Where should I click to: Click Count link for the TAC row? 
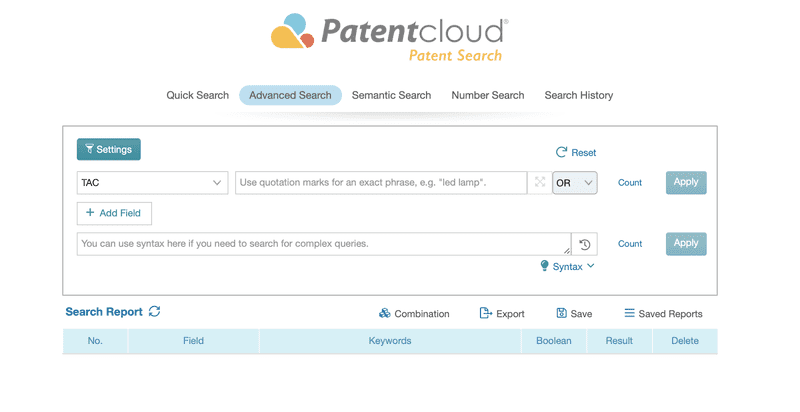[x=630, y=183]
